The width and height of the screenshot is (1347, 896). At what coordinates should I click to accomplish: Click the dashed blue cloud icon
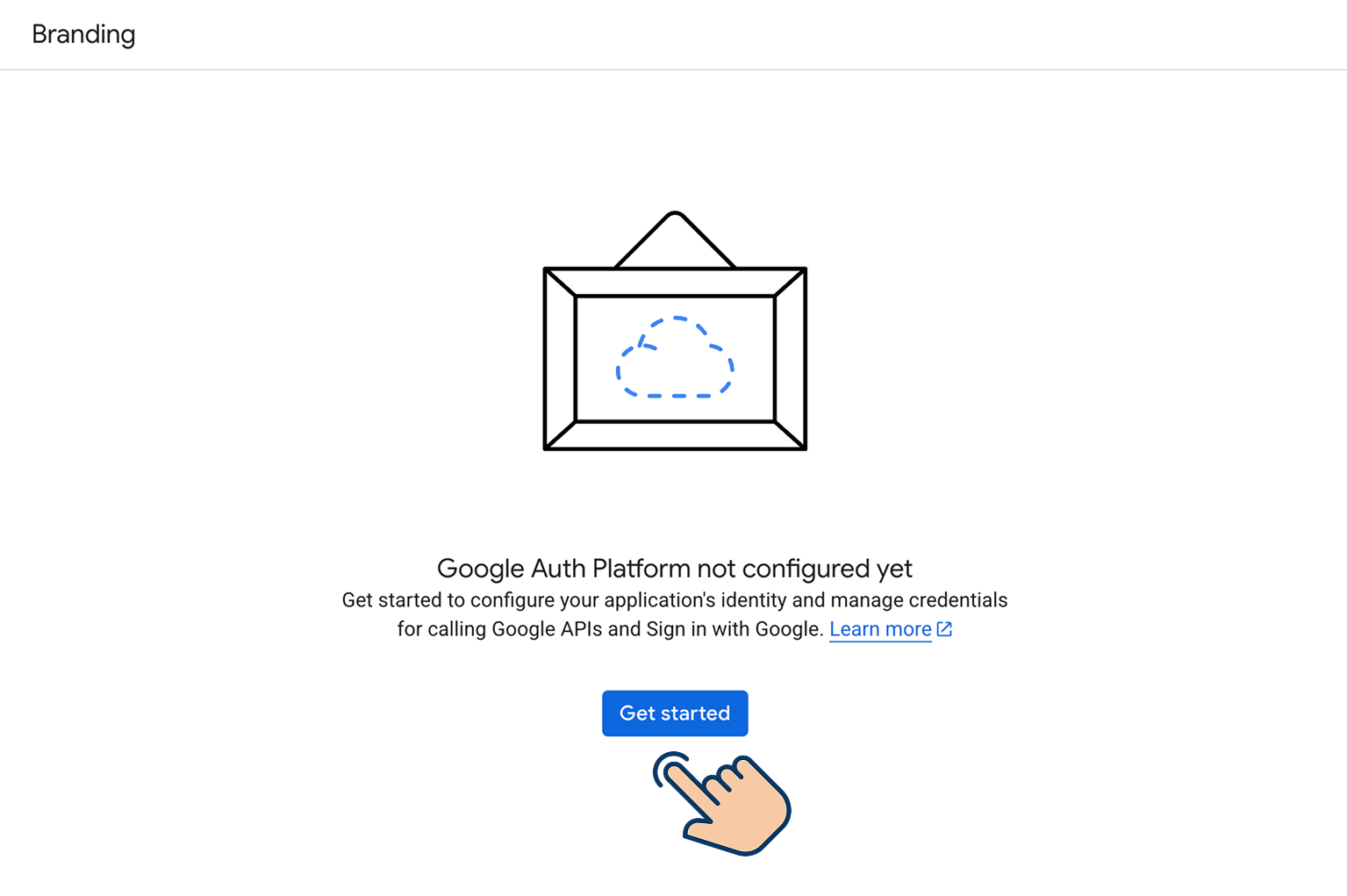coord(675,357)
